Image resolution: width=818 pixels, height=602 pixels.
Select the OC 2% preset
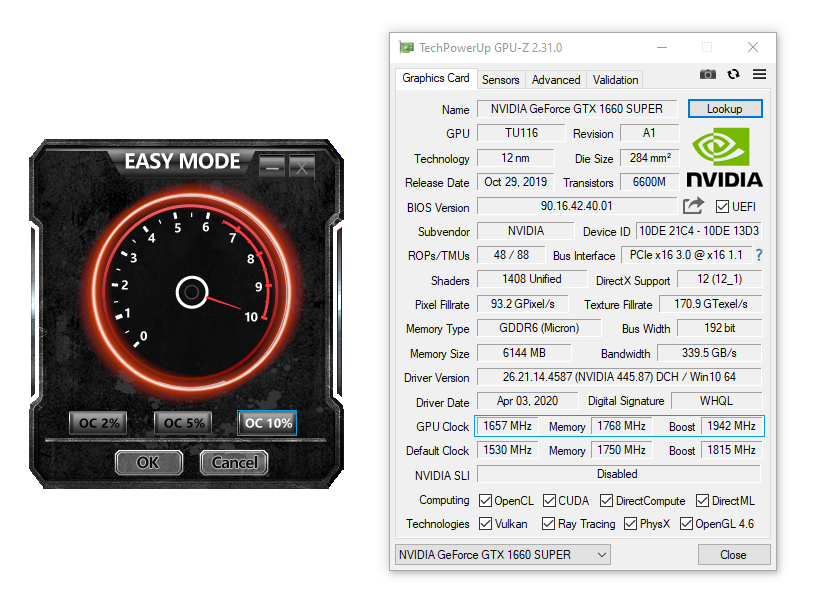99,423
